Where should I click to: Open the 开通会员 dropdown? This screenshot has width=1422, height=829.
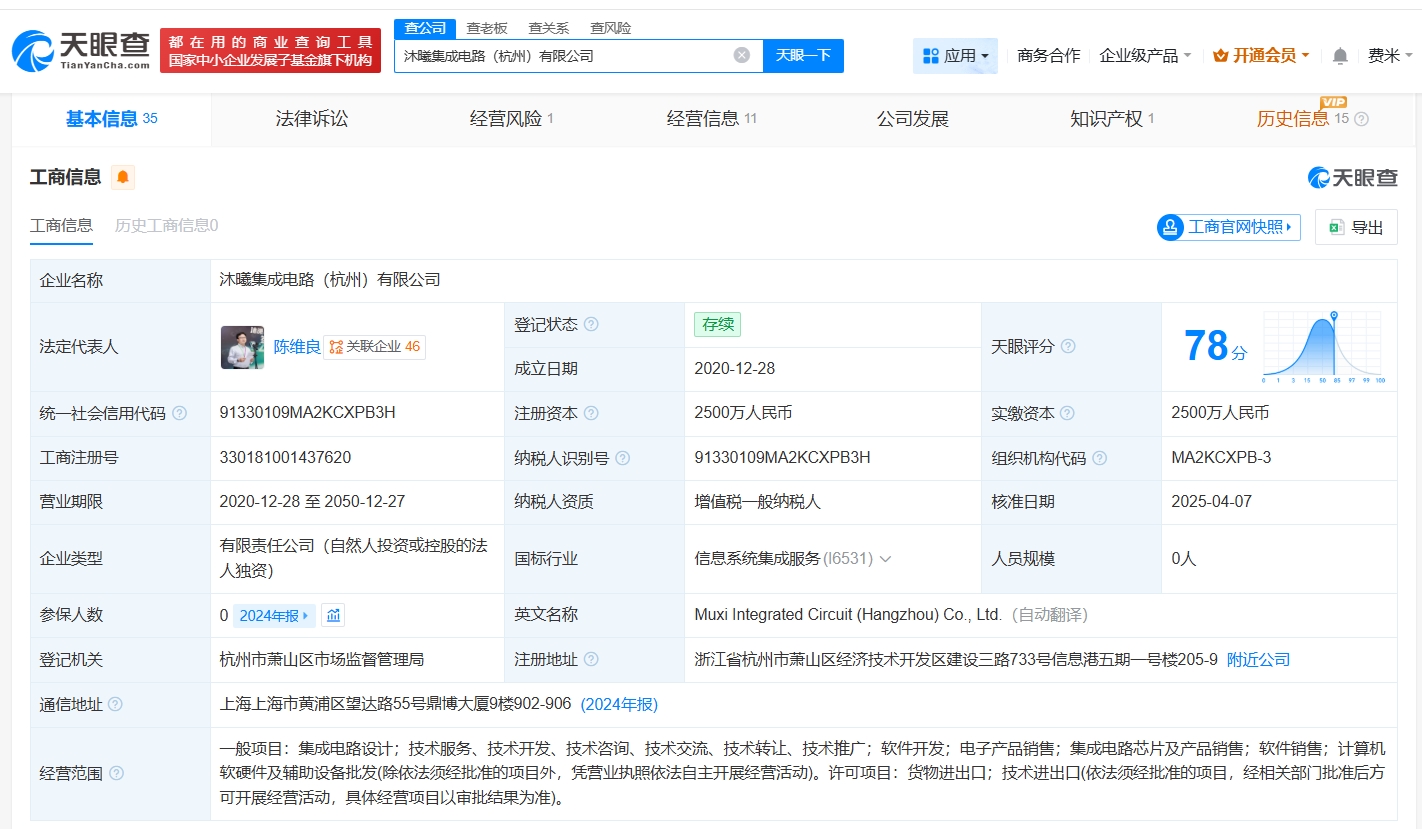[x=1261, y=56]
